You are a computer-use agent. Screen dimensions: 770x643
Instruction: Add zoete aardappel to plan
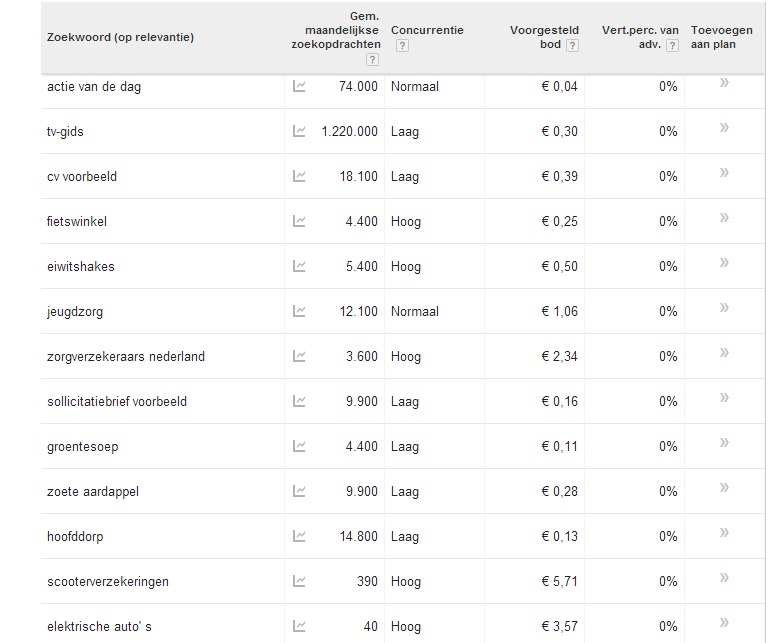click(724, 488)
